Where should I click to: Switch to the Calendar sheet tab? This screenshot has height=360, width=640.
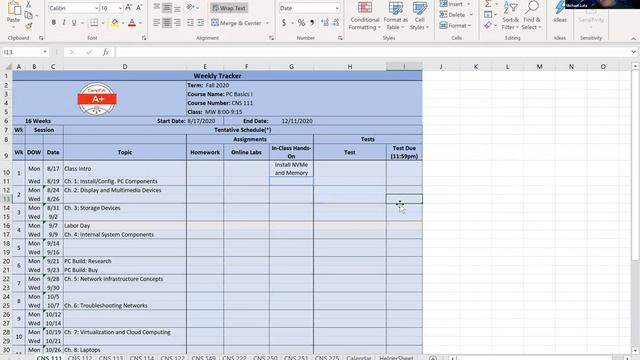[358, 358]
